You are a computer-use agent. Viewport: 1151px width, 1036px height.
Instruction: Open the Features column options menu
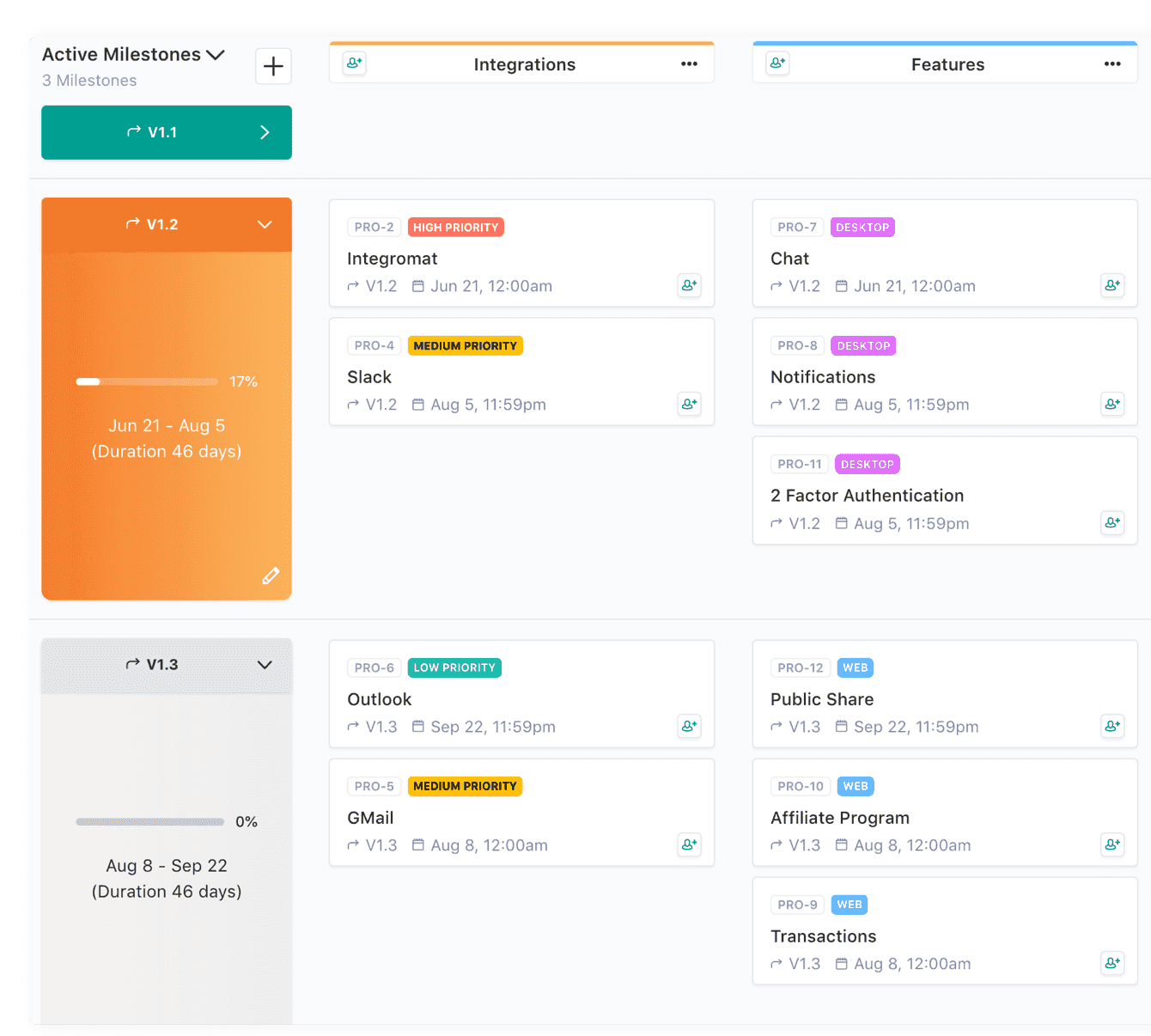tap(1112, 64)
